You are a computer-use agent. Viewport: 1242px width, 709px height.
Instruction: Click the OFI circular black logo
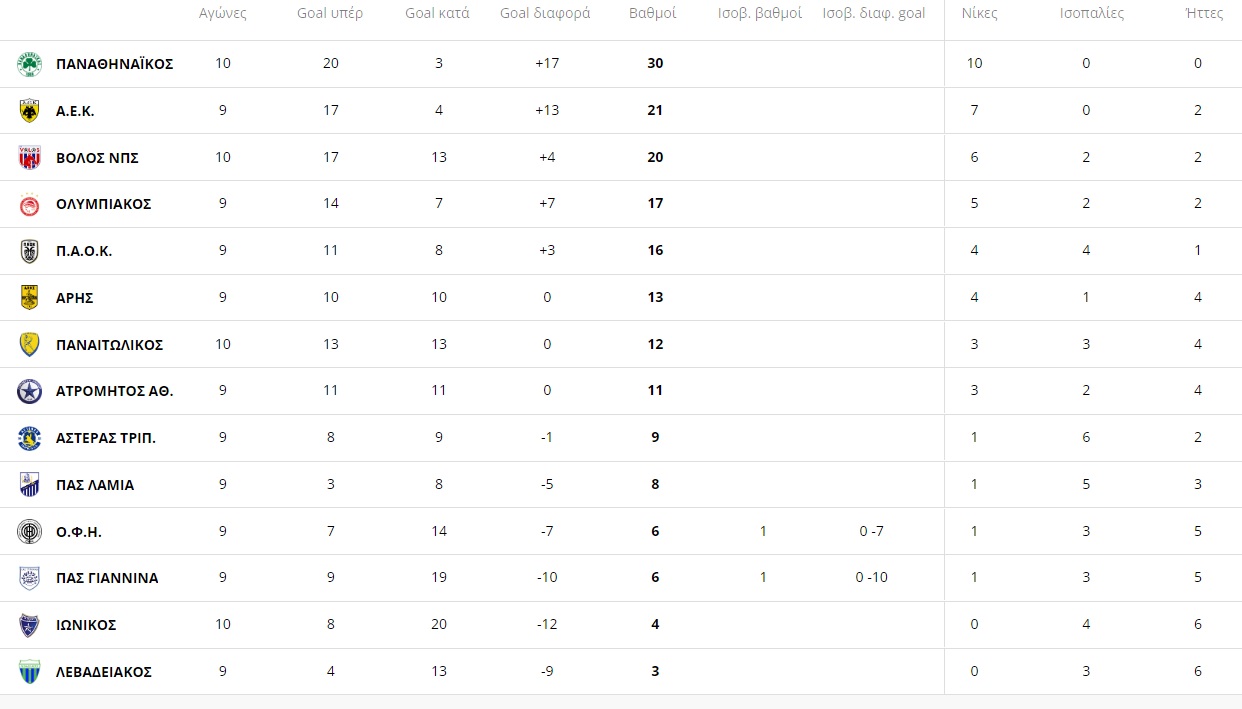[x=29, y=532]
